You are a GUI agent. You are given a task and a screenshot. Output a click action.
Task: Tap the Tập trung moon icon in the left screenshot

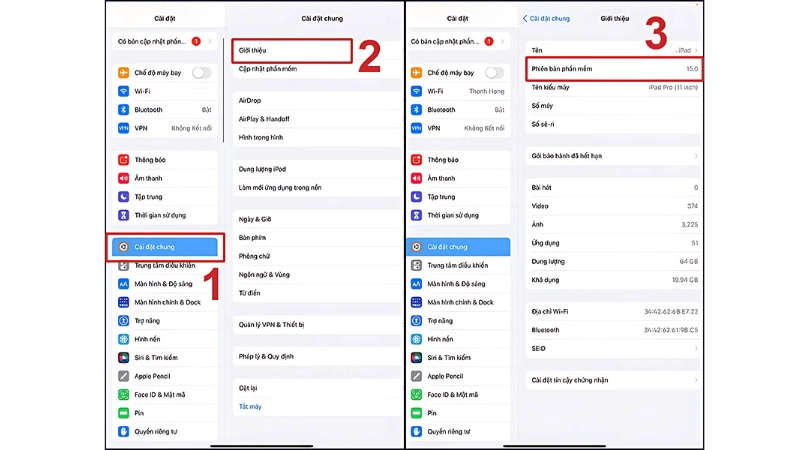[123, 196]
